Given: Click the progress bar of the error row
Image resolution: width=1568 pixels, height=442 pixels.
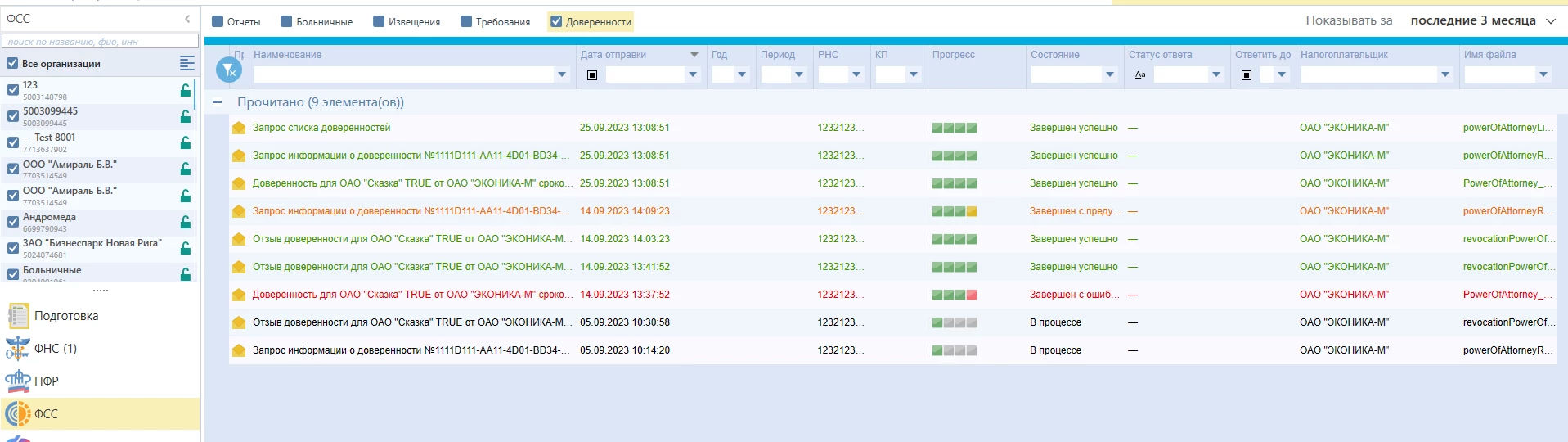Looking at the screenshot, I should (x=954, y=295).
